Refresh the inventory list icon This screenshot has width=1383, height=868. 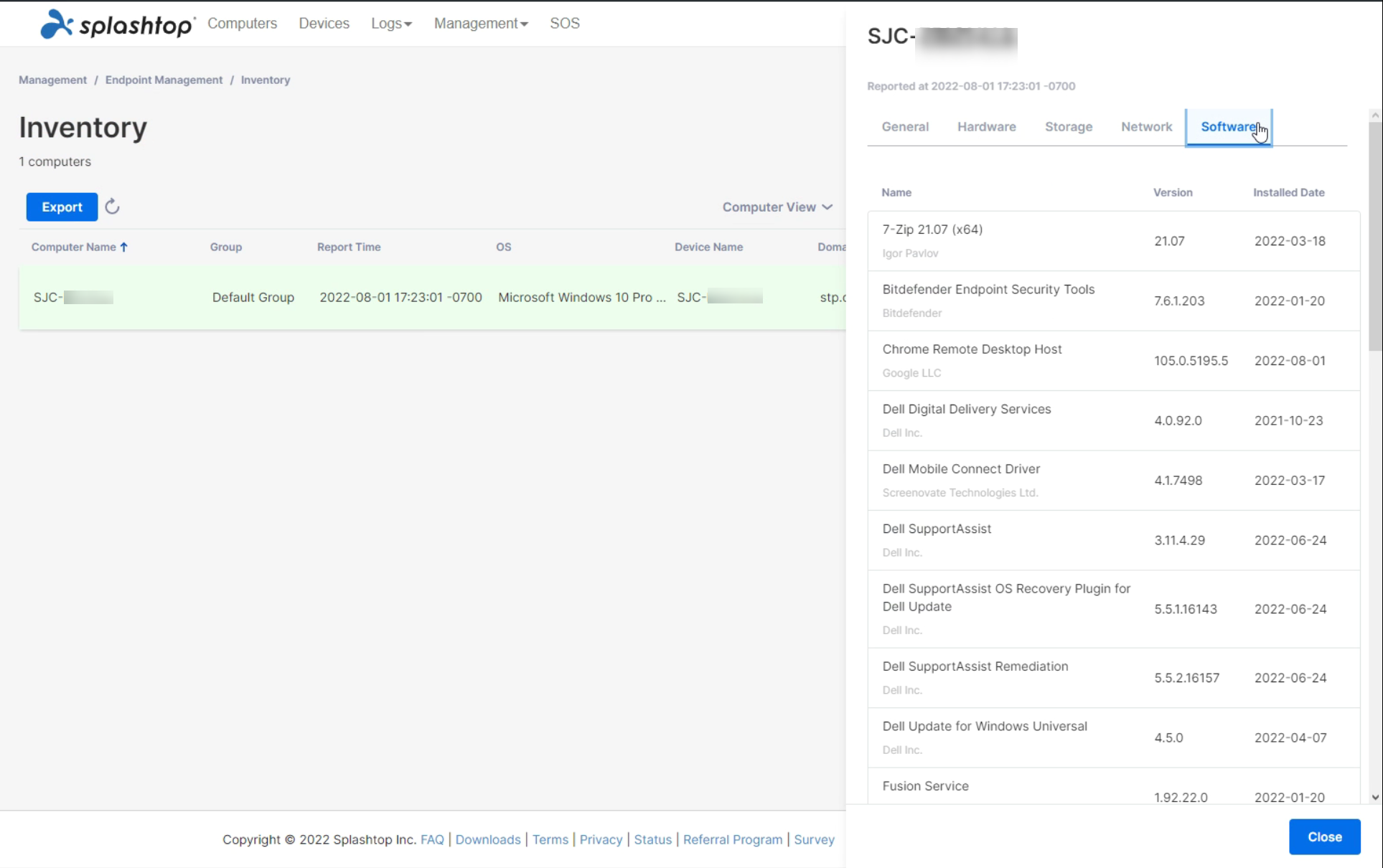click(112, 207)
